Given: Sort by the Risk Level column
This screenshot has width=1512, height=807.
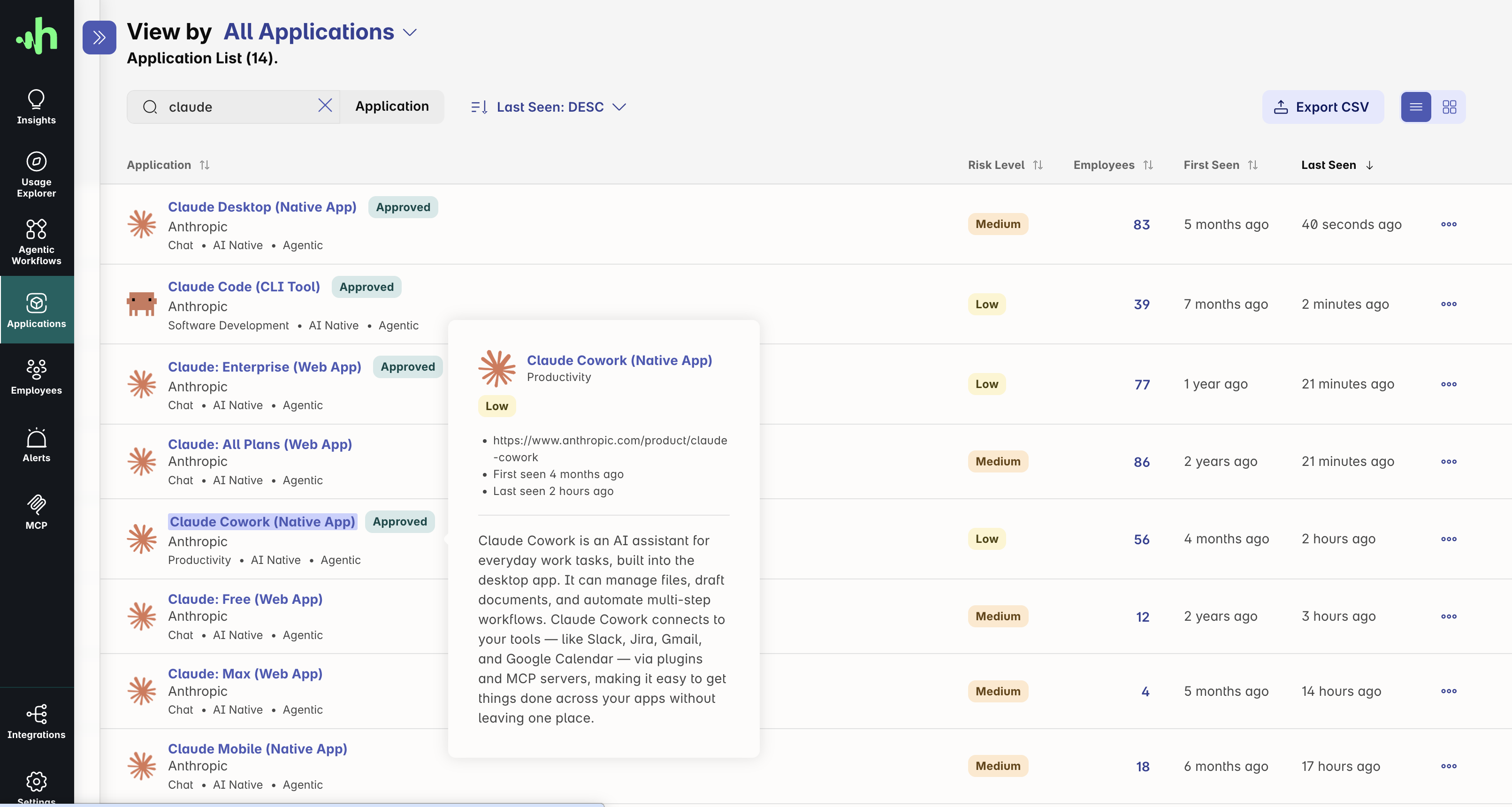Looking at the screenshot, I should [1006, 165].
